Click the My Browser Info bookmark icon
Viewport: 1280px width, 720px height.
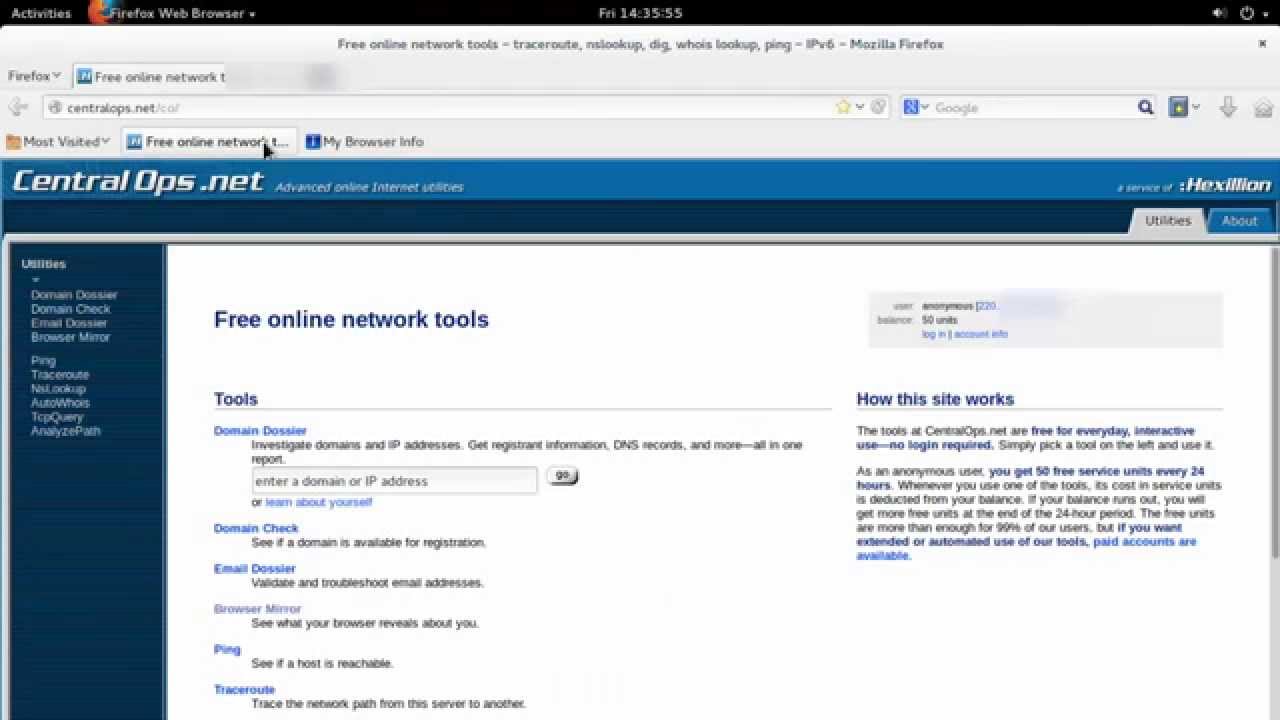pyautogui.click(x=313, y=142)
